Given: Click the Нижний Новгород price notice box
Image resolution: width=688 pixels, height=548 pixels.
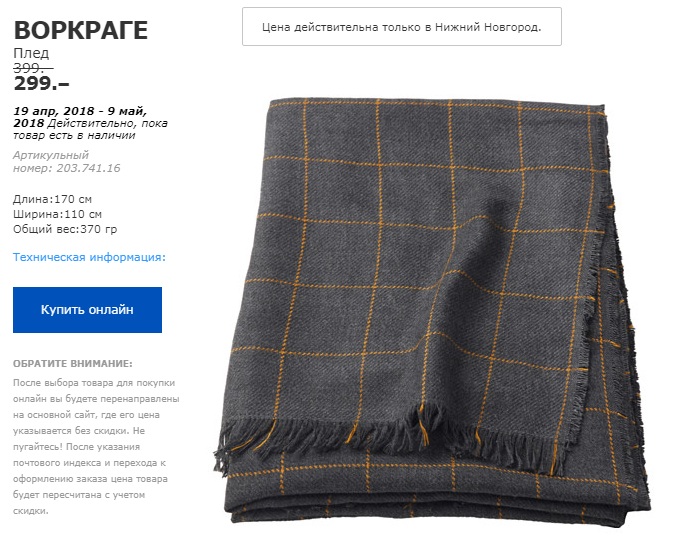Looking at the screenshot, I should click(x=402, y=27).
